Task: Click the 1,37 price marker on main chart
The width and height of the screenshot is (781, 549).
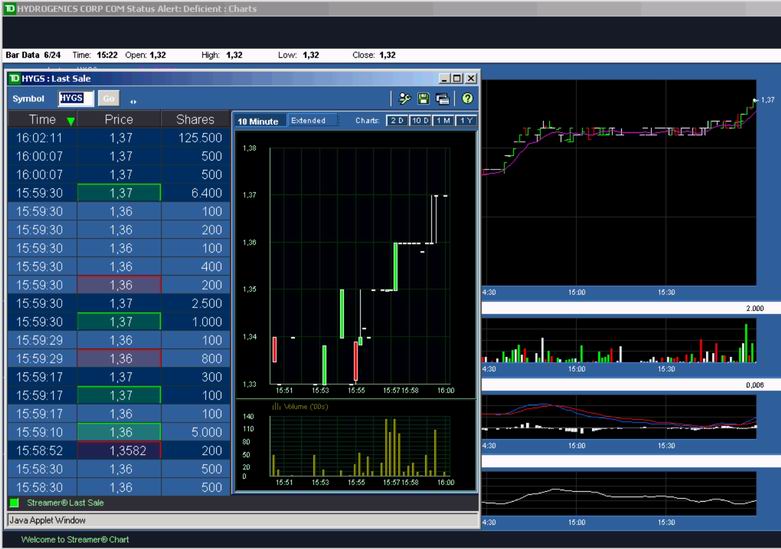Action: (x=768, y=100)
